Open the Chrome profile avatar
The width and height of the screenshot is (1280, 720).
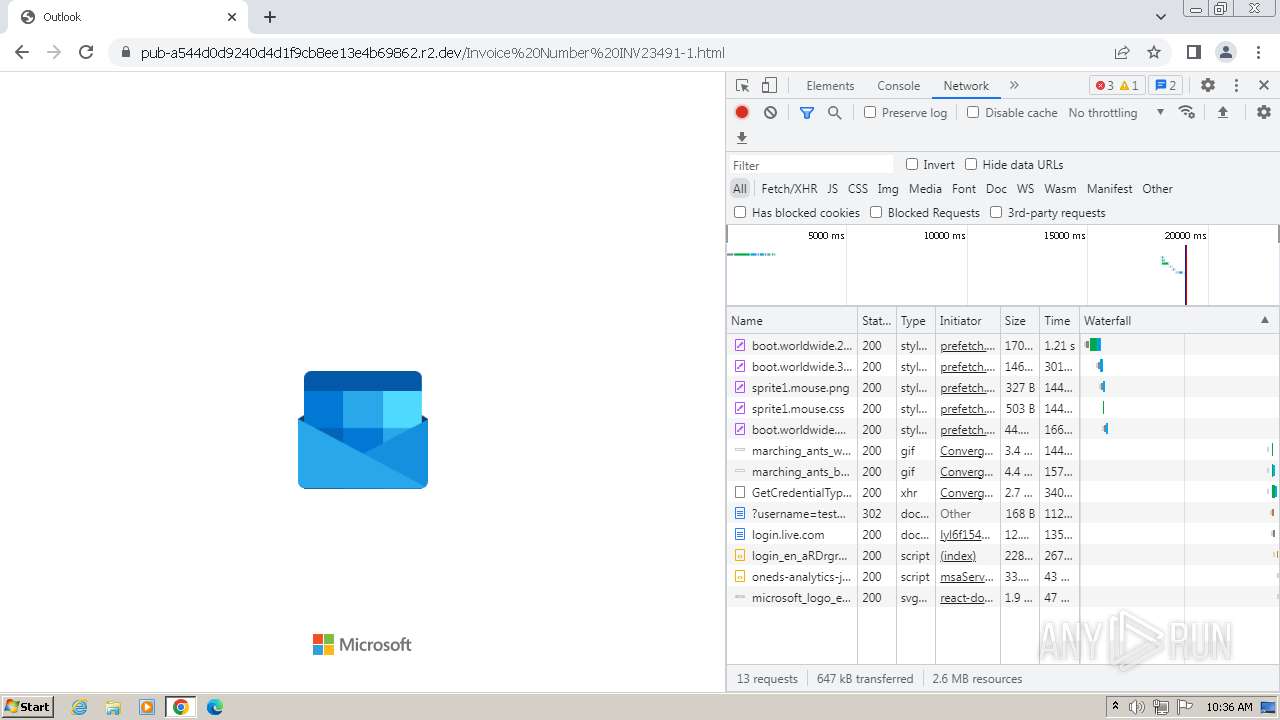click(x=1226, y=52)
